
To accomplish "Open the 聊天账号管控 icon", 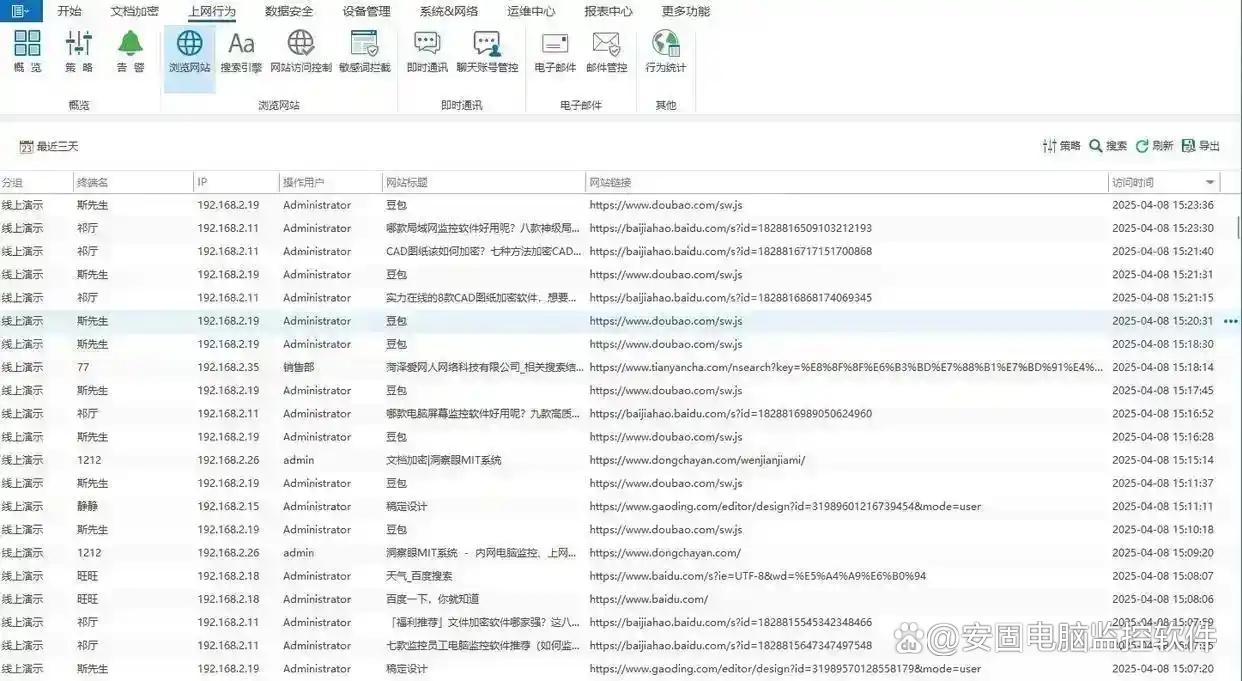I will (487, 51).
